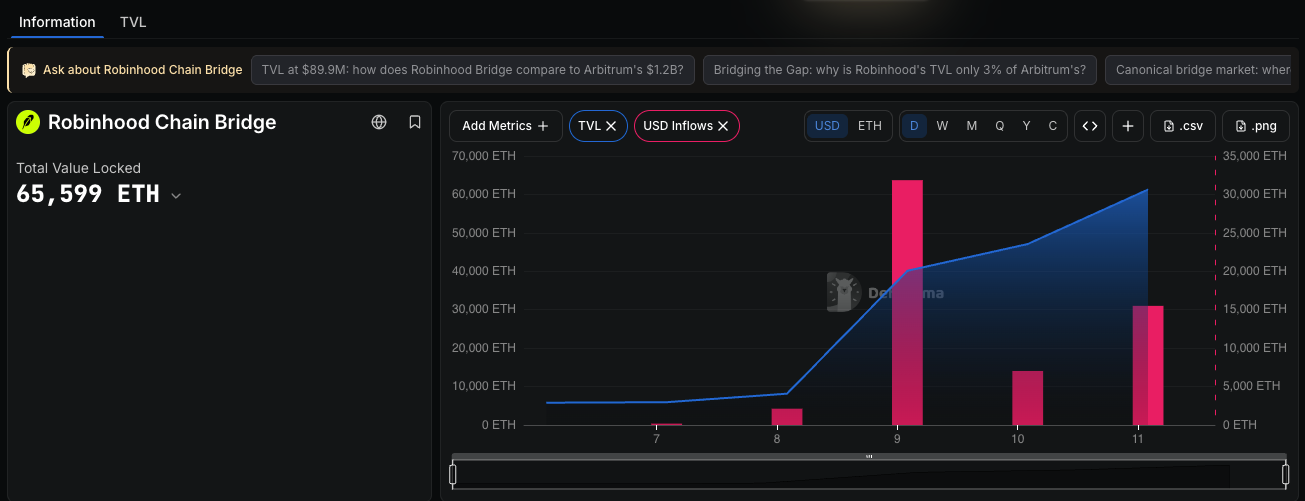Click the inflow bar on day 11
The width and height of the screenshot is (1305, 501).
[1148, 365]
